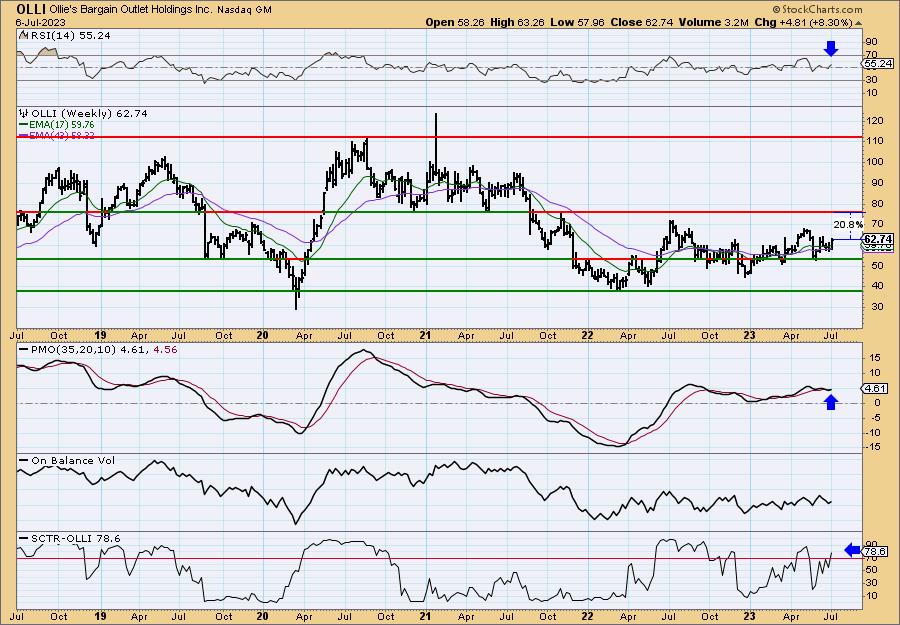Click the 62.74 price tag on the right axis
This screenshot has height=625, width=900.
coord(878,239)
